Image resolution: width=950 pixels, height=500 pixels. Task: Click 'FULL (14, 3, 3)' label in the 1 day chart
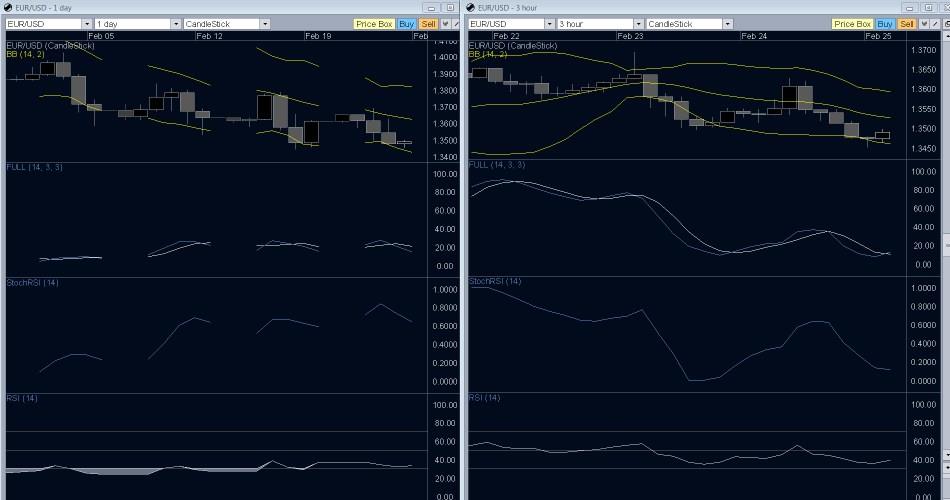(x=35, y=167)
